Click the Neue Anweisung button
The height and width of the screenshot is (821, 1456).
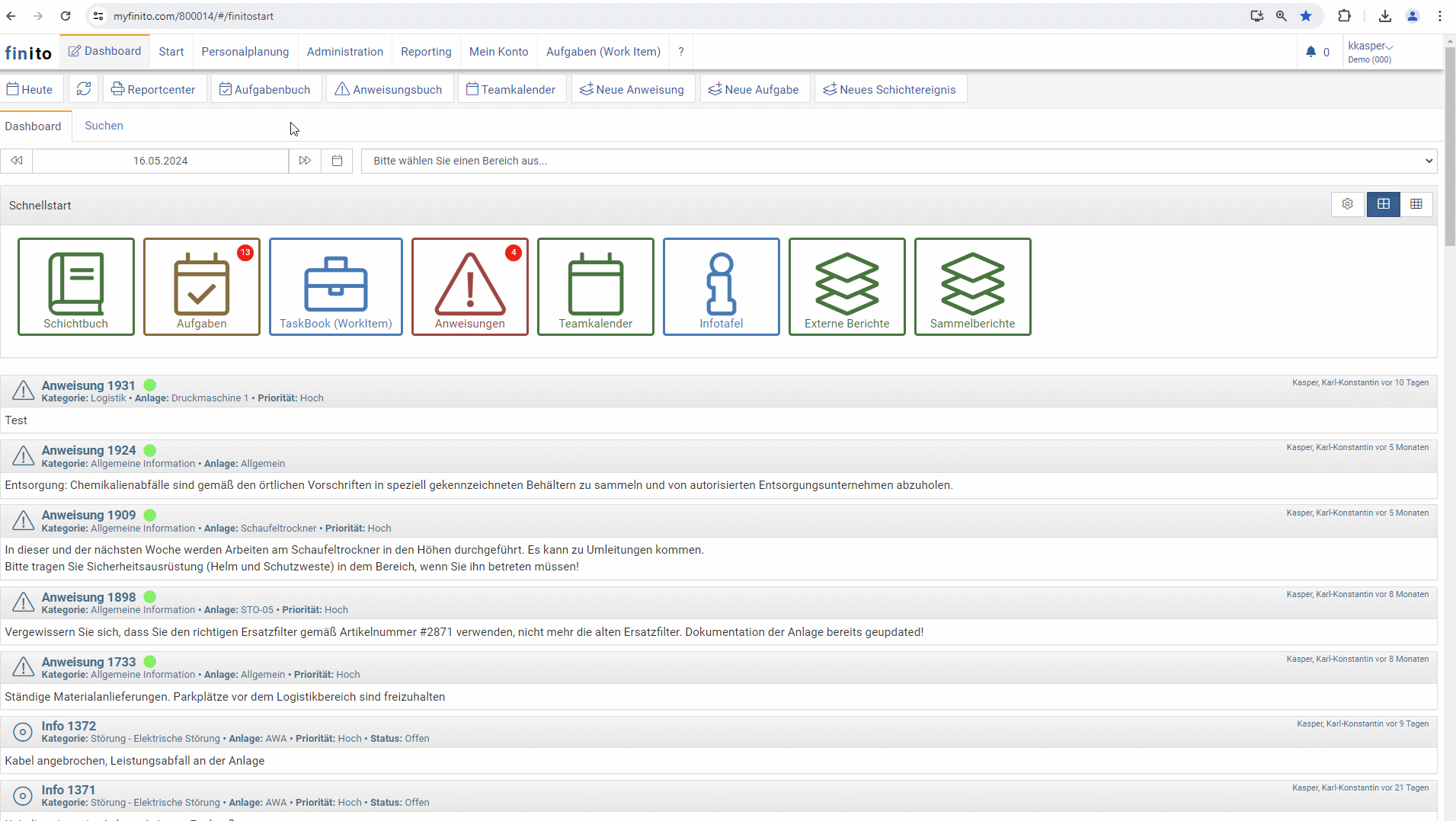pyautogui.click(x=632, y=89)
